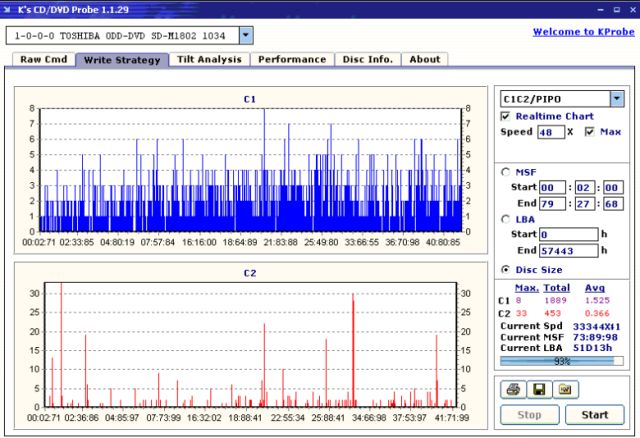Toggle the Max speed checkbox
The width and height of the screenshot is (640, 438).
click(589, 131)
